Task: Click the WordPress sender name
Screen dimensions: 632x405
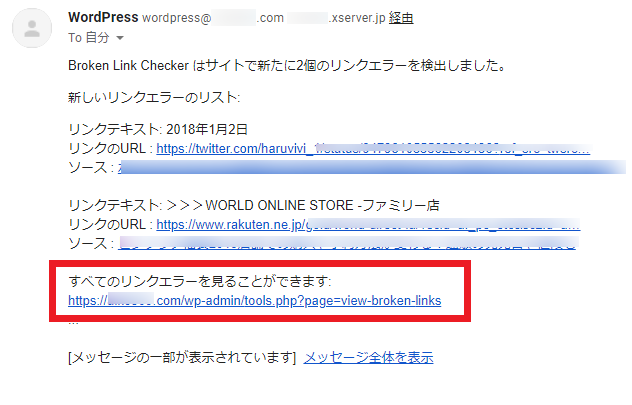Action: [103, 17]
